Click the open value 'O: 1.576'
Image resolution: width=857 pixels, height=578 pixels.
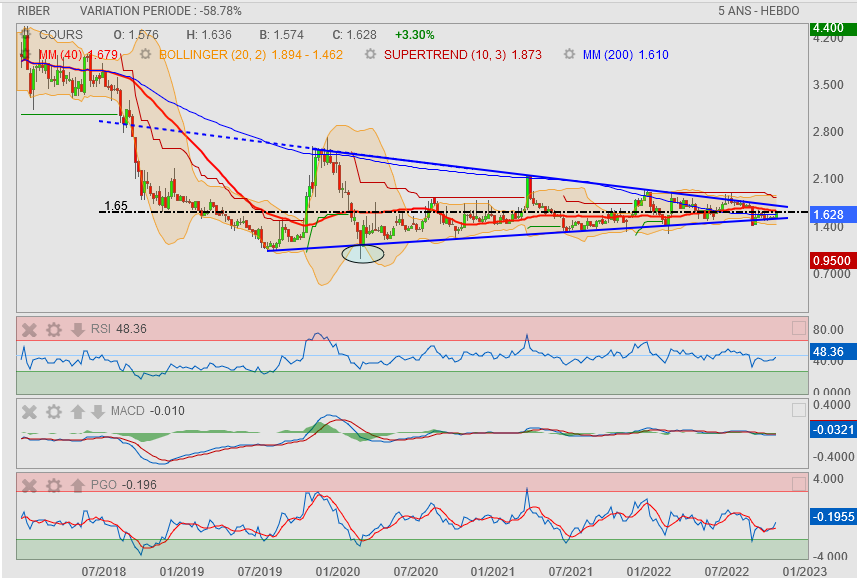(136, 34)
